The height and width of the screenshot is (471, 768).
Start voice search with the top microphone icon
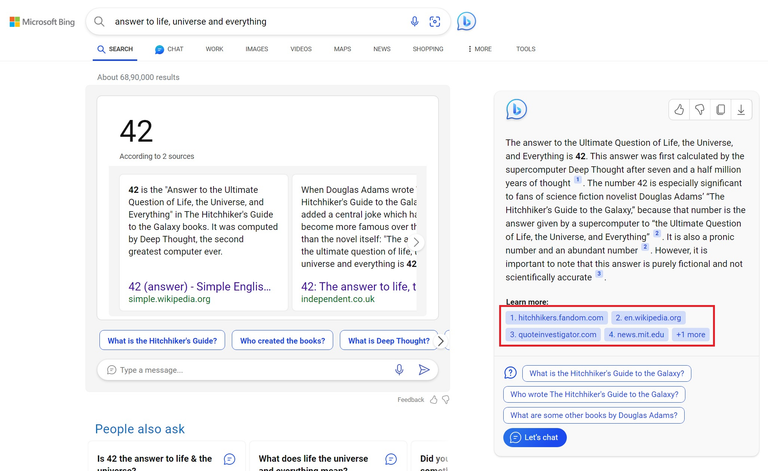(414, 22)
